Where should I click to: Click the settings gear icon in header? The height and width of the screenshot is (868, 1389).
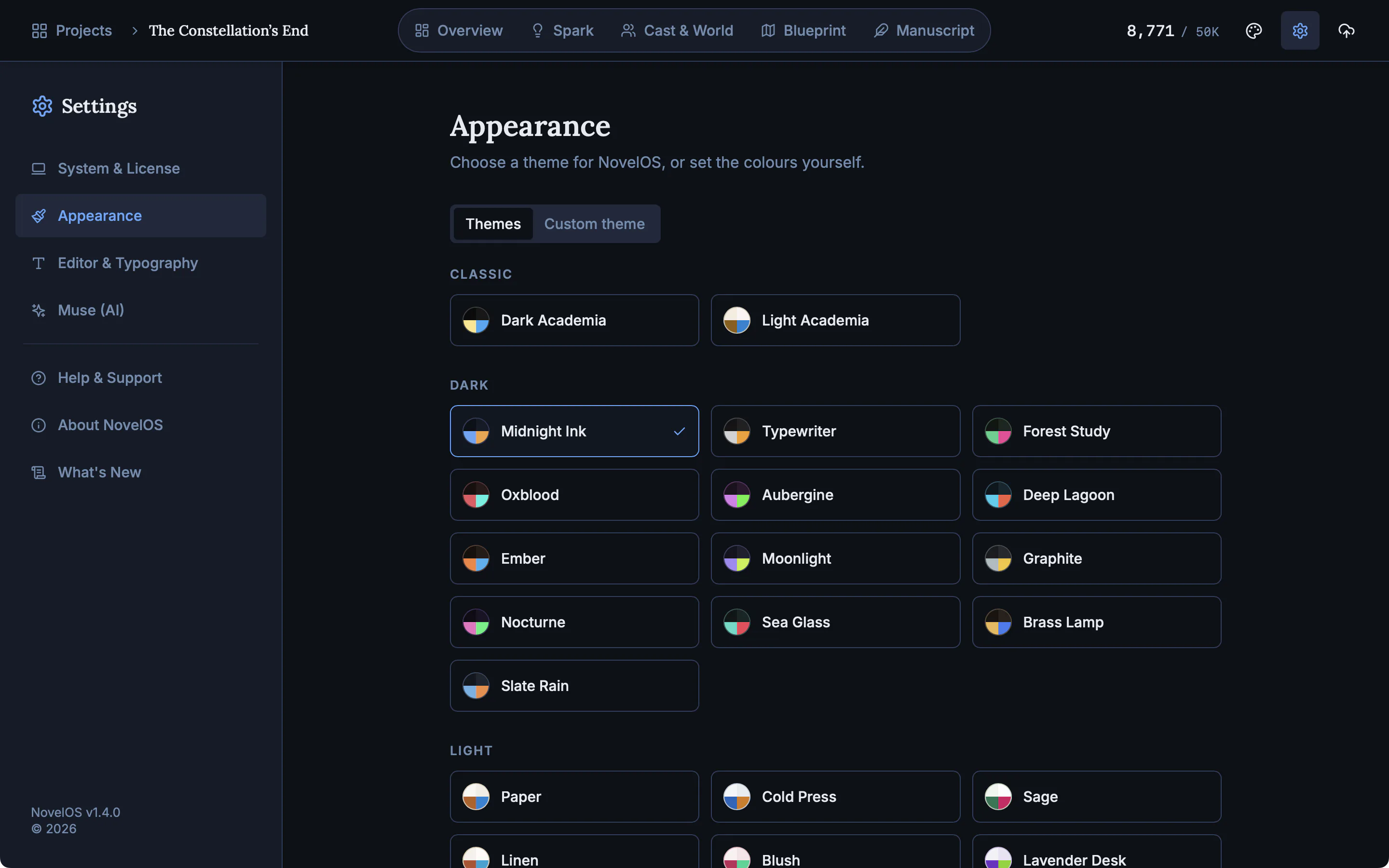1300,30
